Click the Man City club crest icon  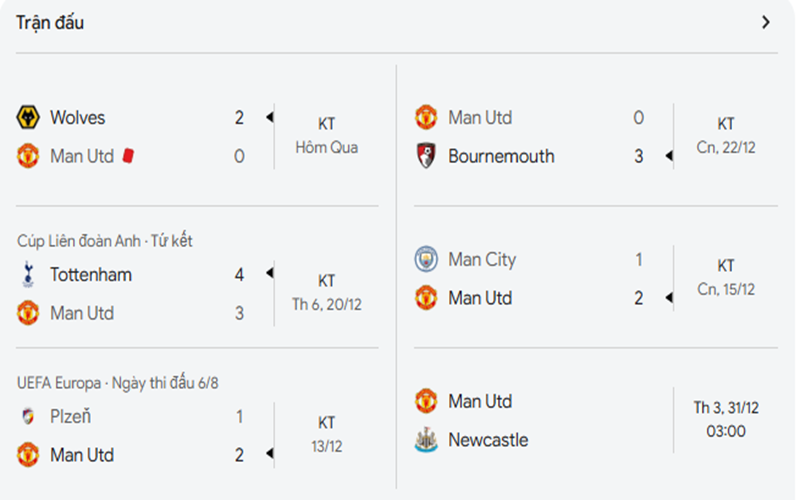[x=427, y=260]
